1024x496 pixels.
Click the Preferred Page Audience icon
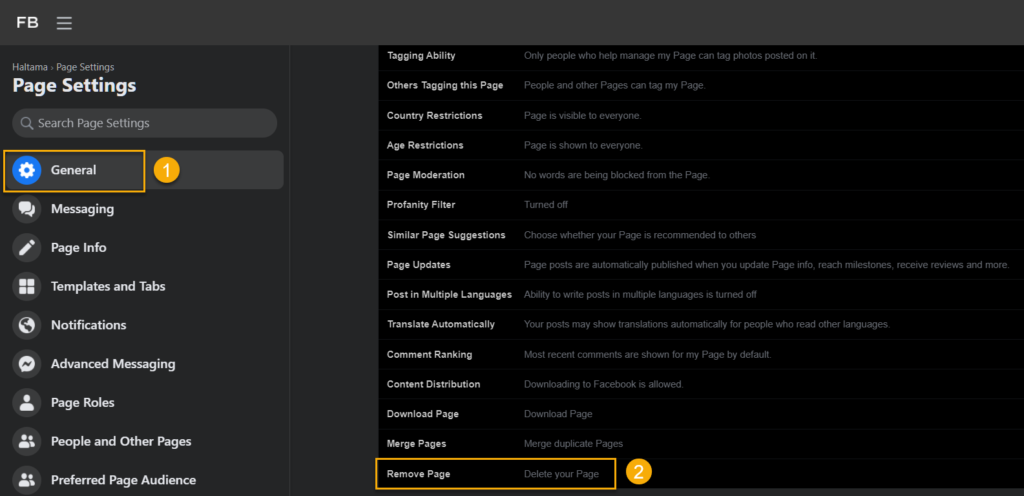point(27,480)
